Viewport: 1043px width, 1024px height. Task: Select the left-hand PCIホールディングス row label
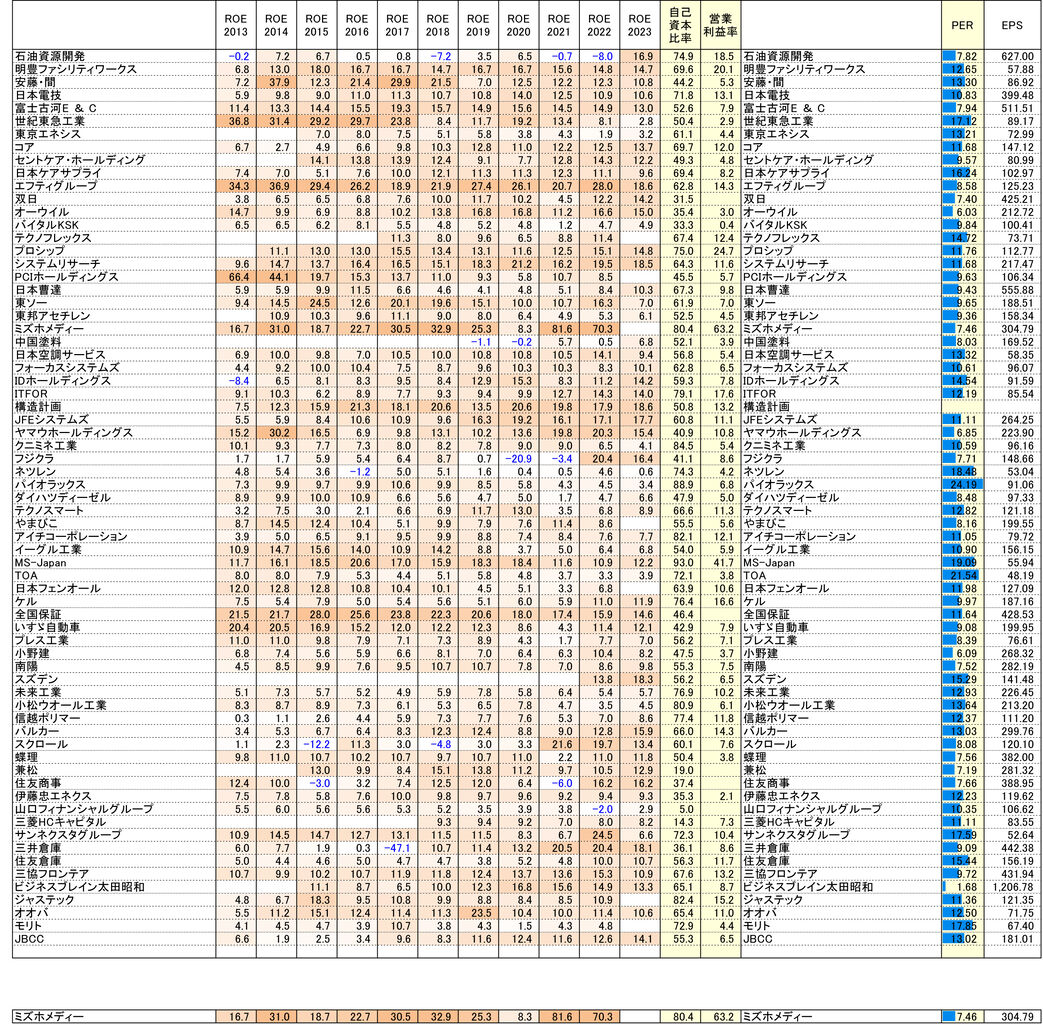pos(67,277)
